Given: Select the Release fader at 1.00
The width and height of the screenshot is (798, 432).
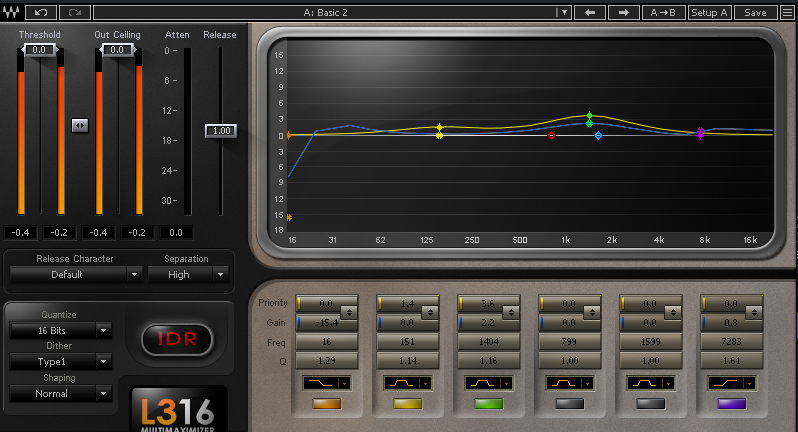Looking at the screenshot, I should click(x=221, y=131).
